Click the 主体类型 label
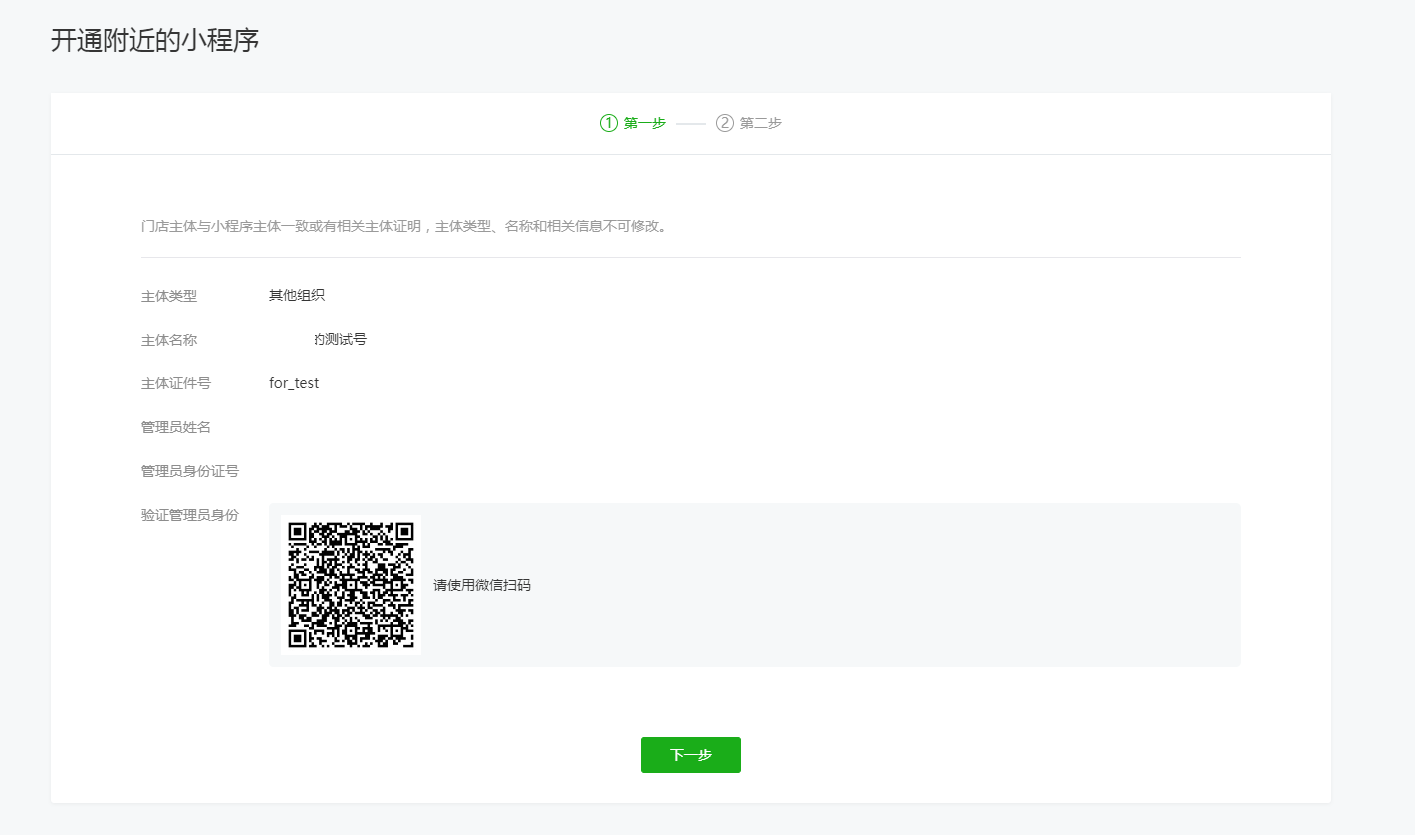The image size is (1415, 835). [169, 296]
